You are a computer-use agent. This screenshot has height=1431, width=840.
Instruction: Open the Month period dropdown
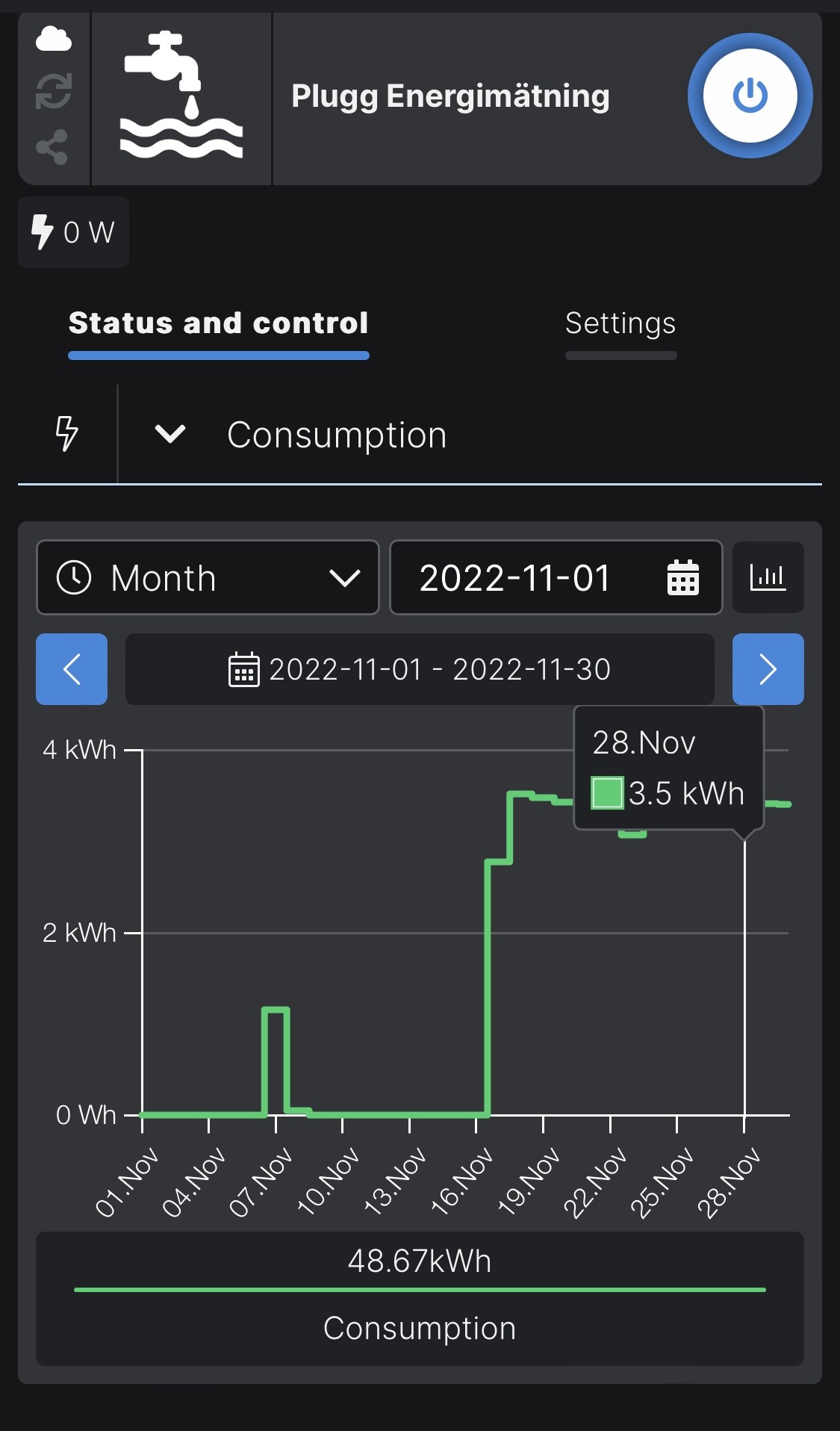click(x=208, y=577)
